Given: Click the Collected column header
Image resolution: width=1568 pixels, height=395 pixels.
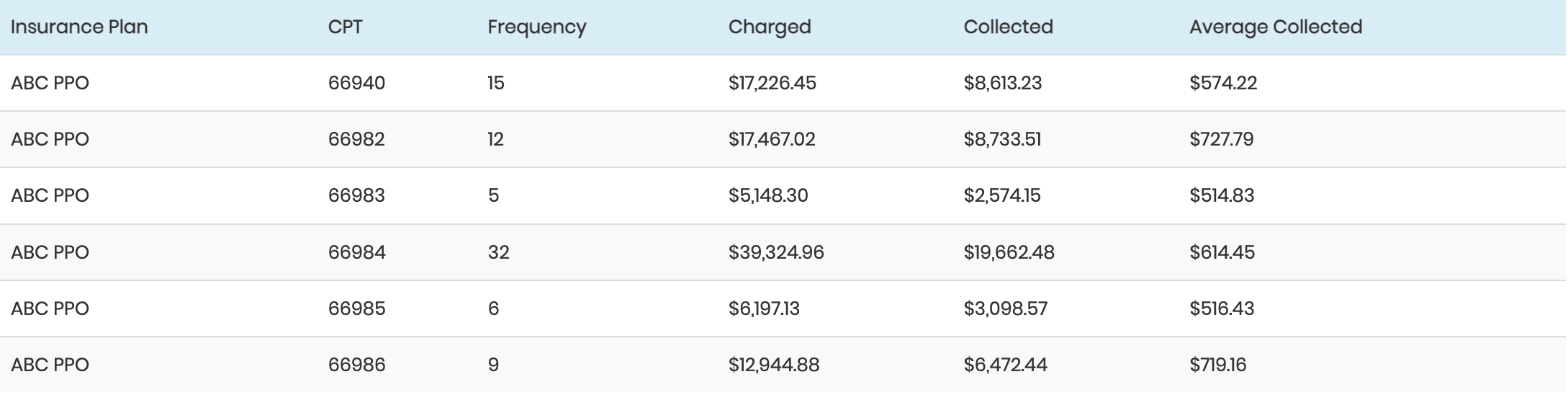Looking at the screenshot, I should click(x=1008, y=27).
